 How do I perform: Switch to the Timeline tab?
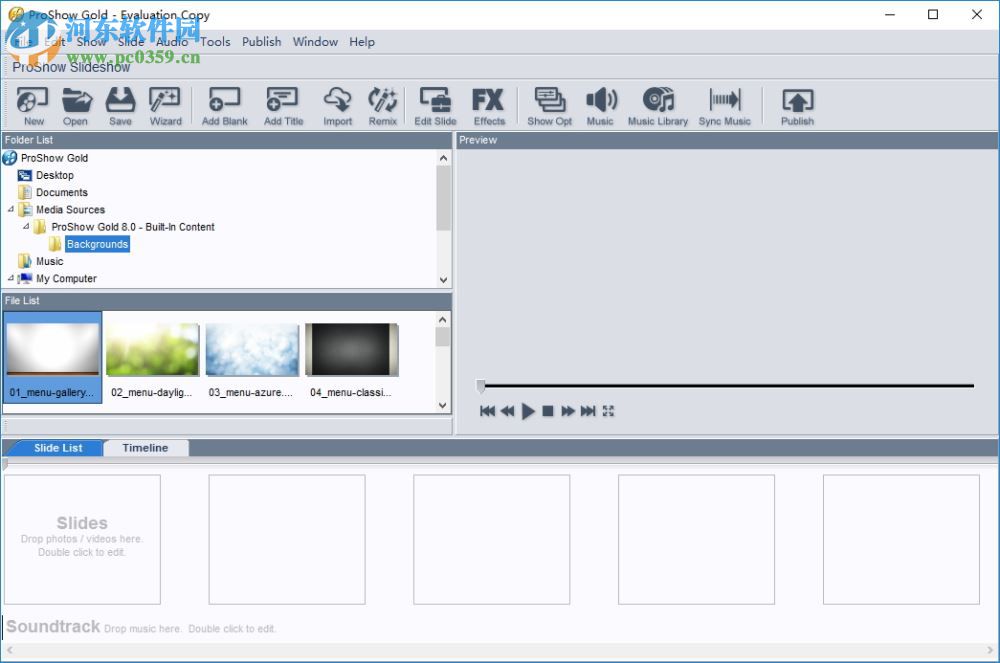point(146,447)
